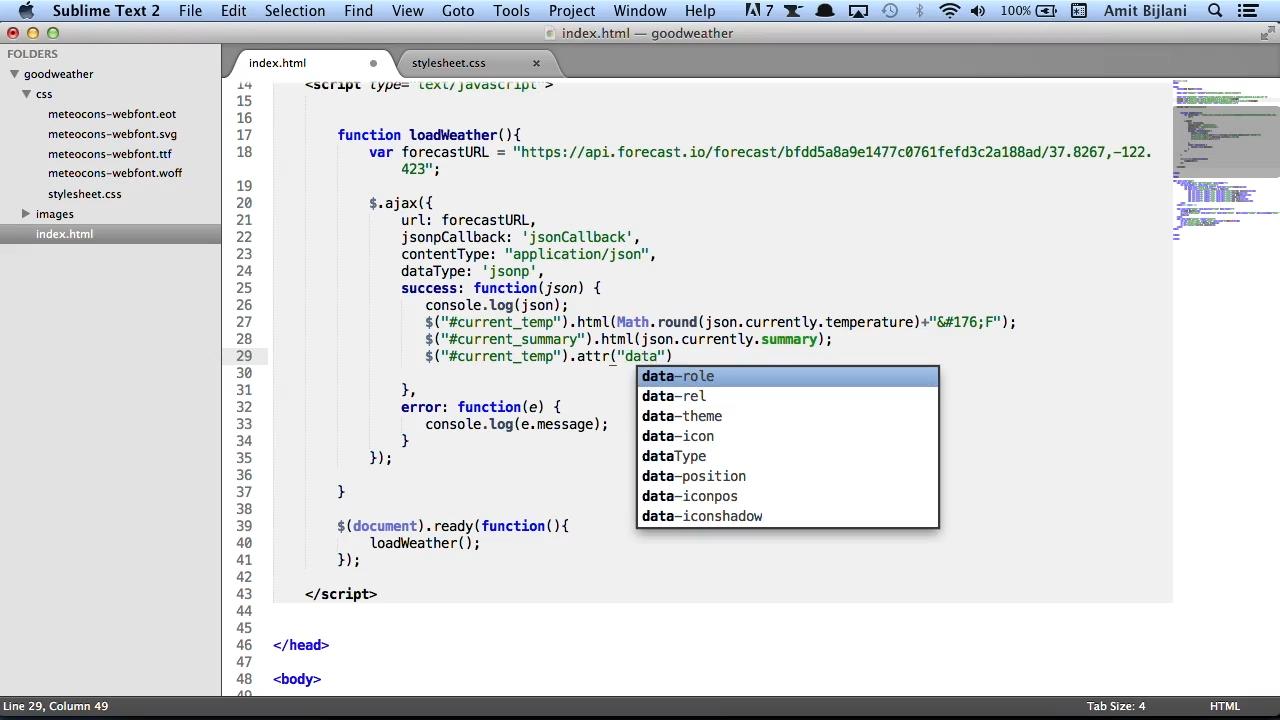Open the Tools menu

[511, 11]
